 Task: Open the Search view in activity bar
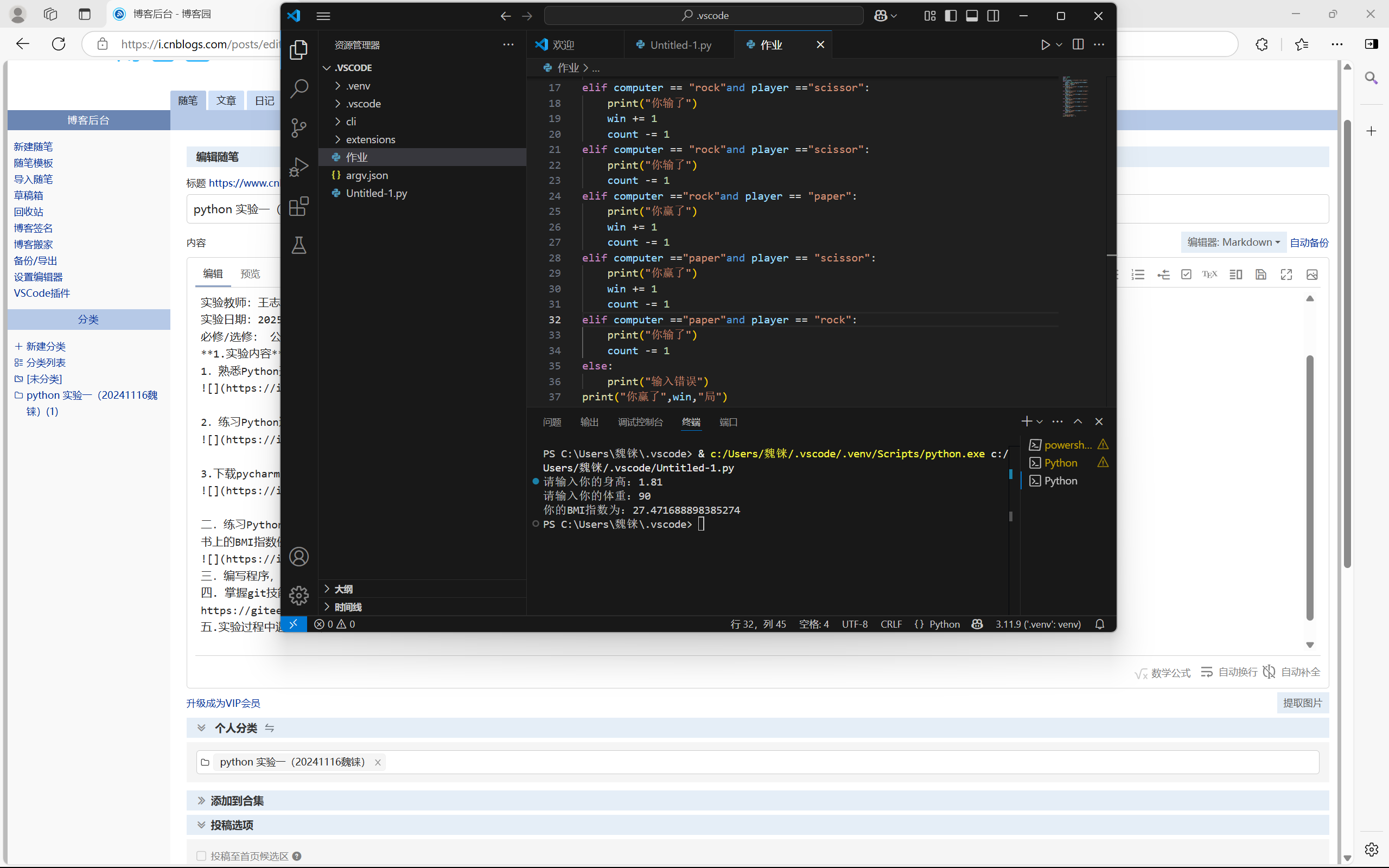click(299, 88)
